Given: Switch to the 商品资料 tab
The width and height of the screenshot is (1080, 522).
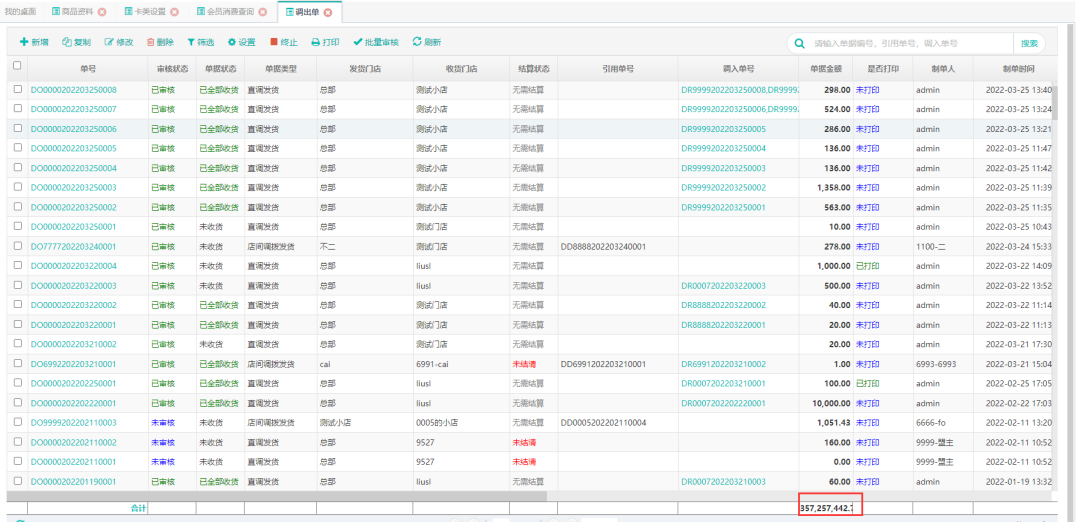Looking at the screenshot, I should coord(78,12).
